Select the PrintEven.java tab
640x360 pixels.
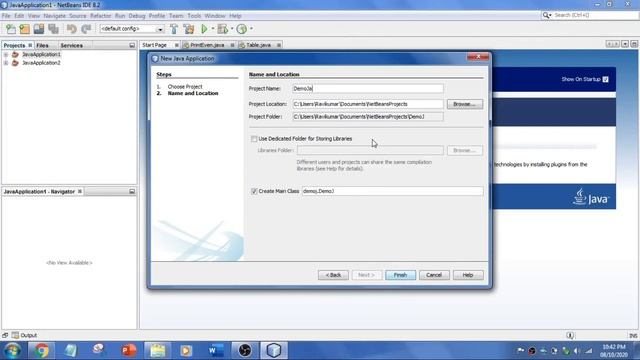207,45
